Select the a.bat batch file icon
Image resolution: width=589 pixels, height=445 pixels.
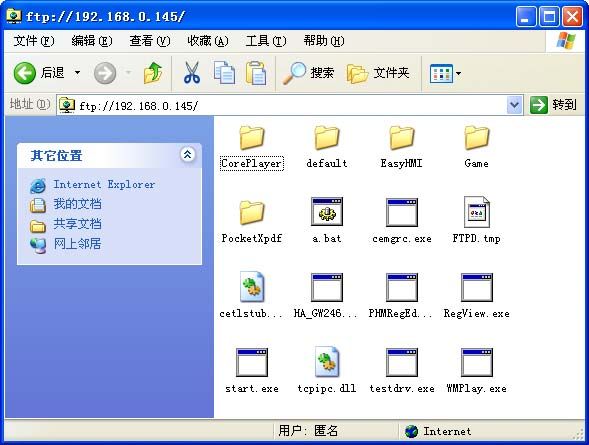(327, 212)
